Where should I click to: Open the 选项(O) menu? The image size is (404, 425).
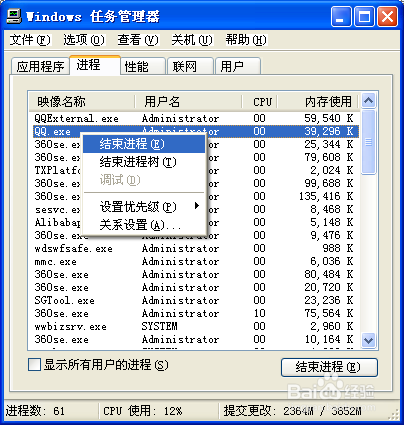84,40
